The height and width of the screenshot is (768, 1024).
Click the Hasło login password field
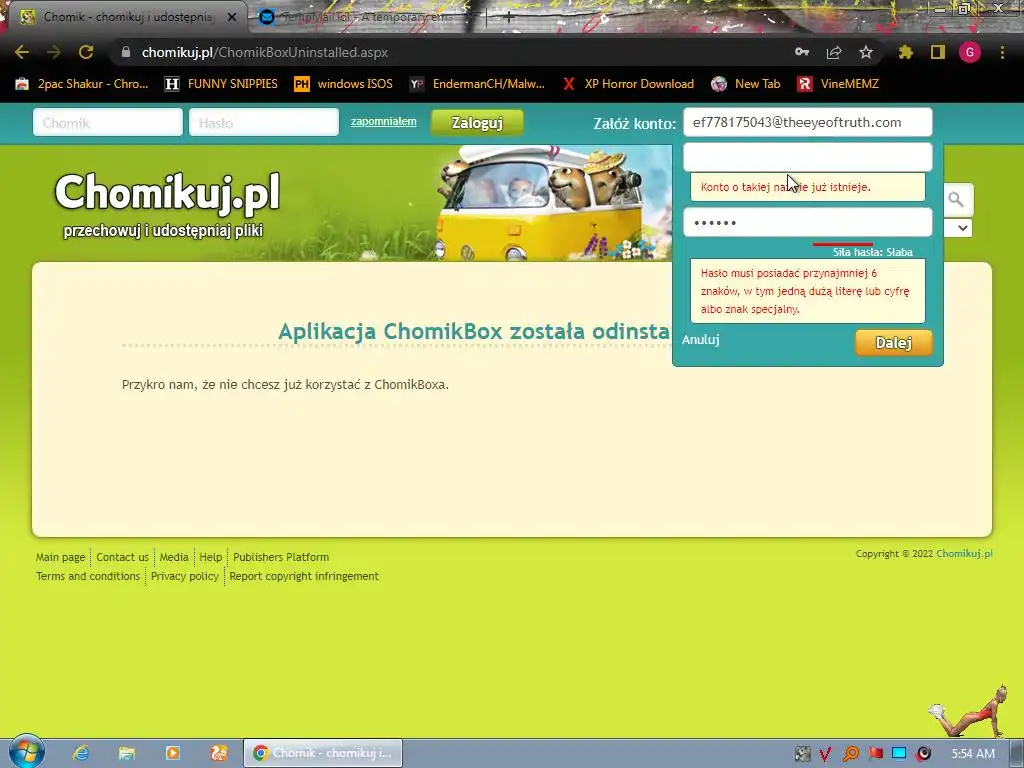pyautogui.click(x=264, y=123)
